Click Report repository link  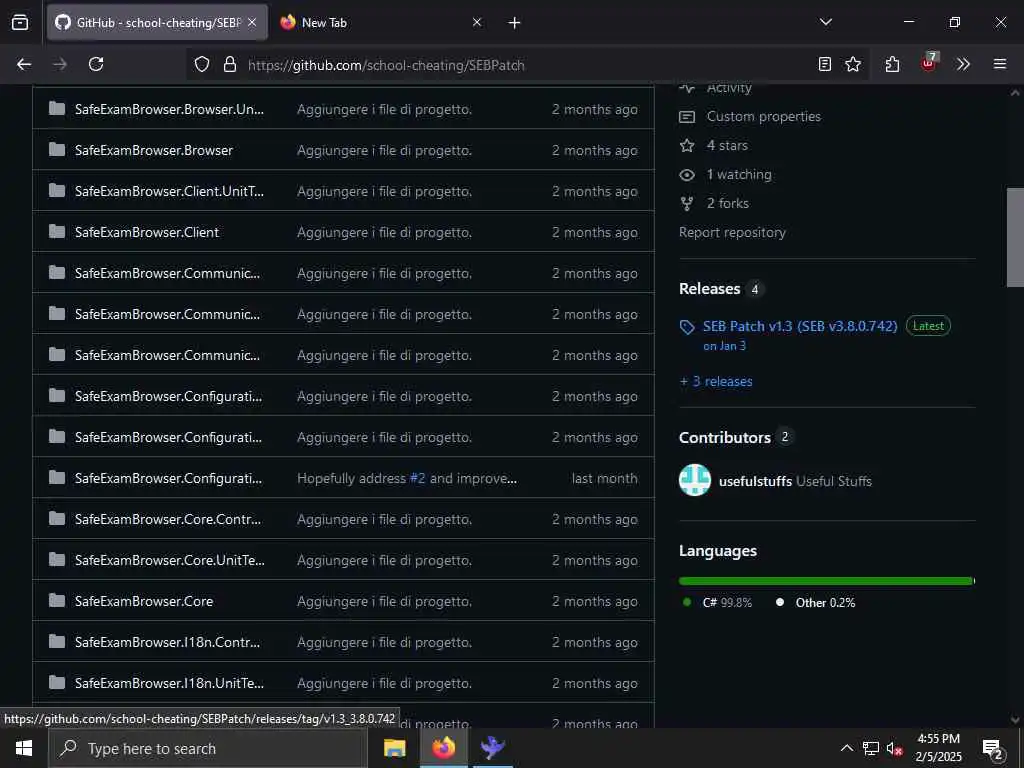tap(732, 232)
